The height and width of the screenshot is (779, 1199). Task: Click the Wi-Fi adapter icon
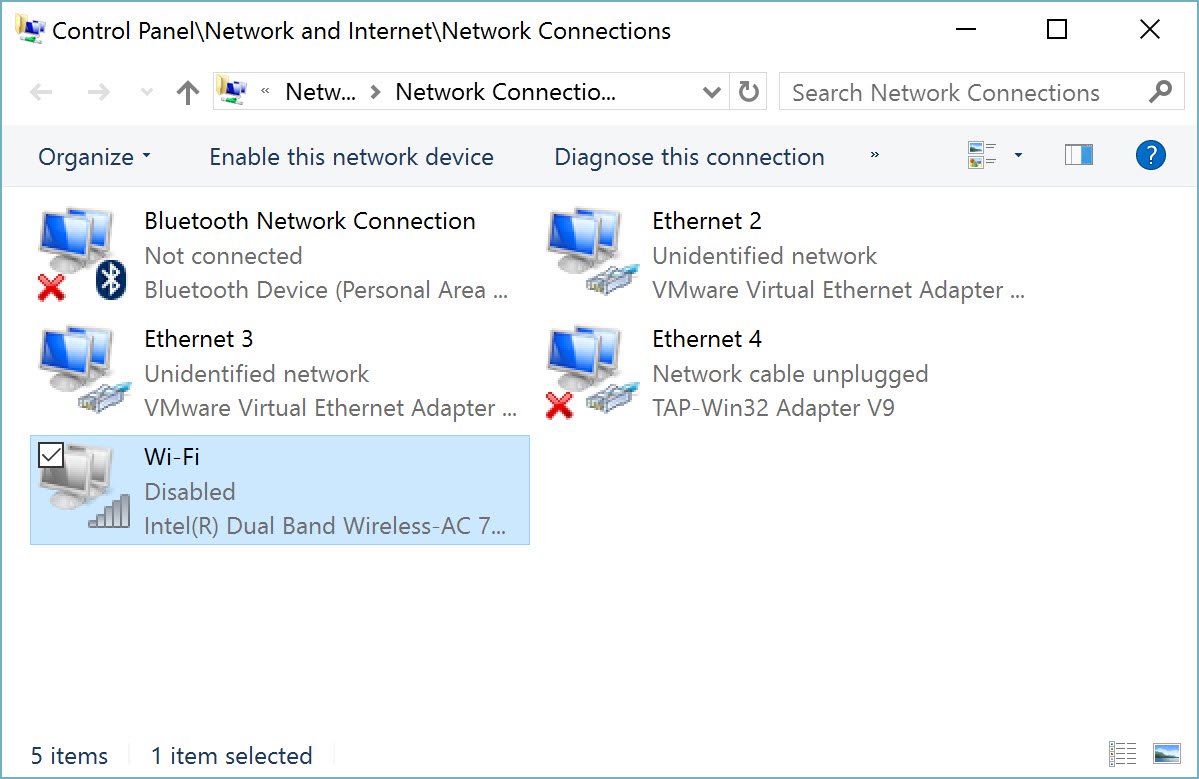click(x=84, y=490)
